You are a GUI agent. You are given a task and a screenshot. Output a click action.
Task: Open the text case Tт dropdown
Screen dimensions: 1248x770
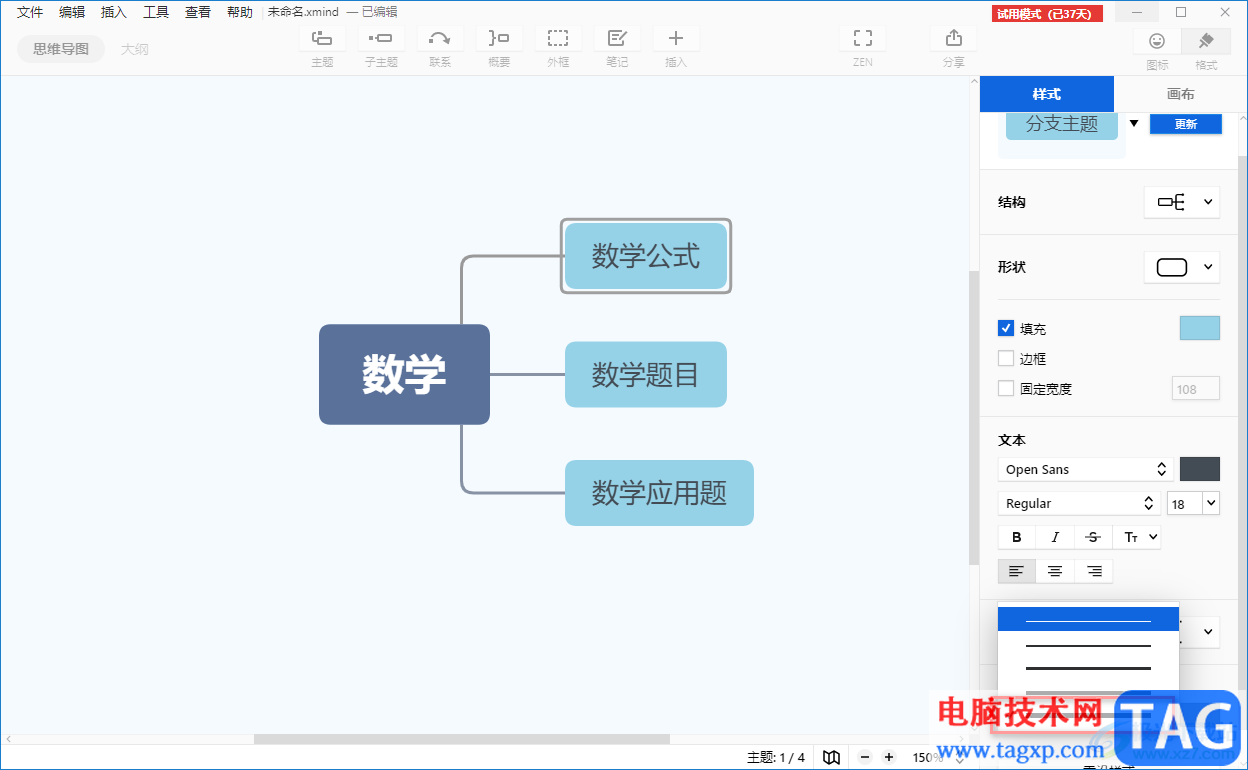pyautogui.click(x=1137, y=537)
